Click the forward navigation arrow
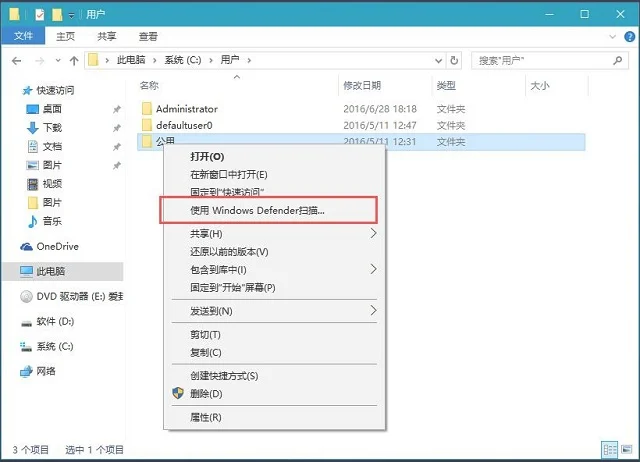The height and width of the screenshot is (462, 640). click(x=40, y=61)
